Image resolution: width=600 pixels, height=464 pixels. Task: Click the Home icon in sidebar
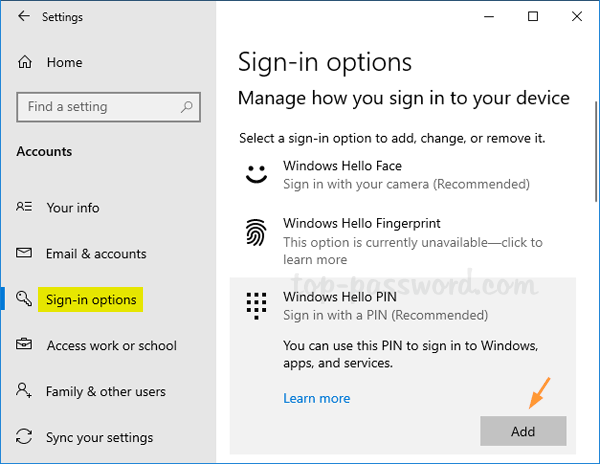coord(25,62)
